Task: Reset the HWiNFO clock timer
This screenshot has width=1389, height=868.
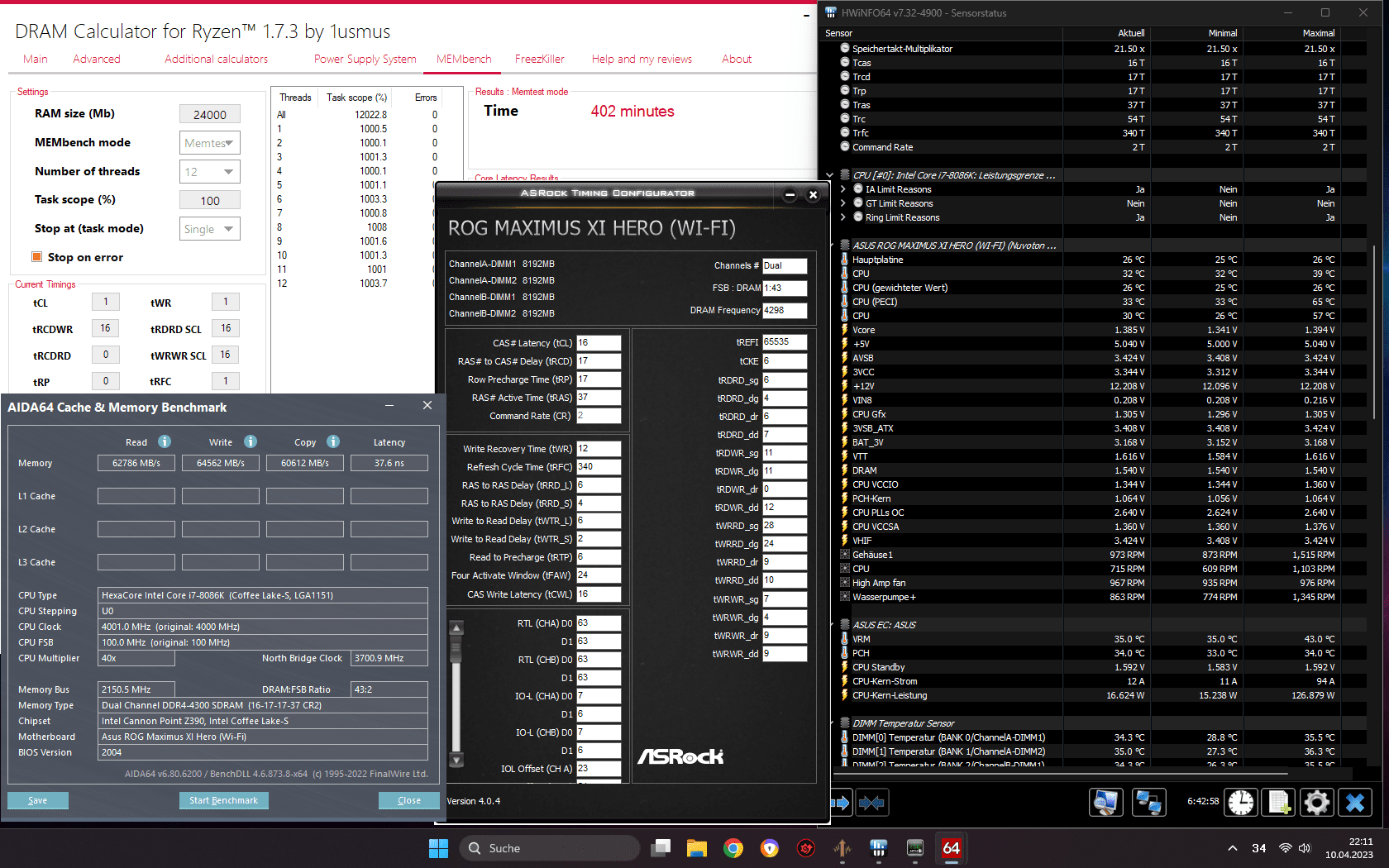Action: (x=1241, y=802)
